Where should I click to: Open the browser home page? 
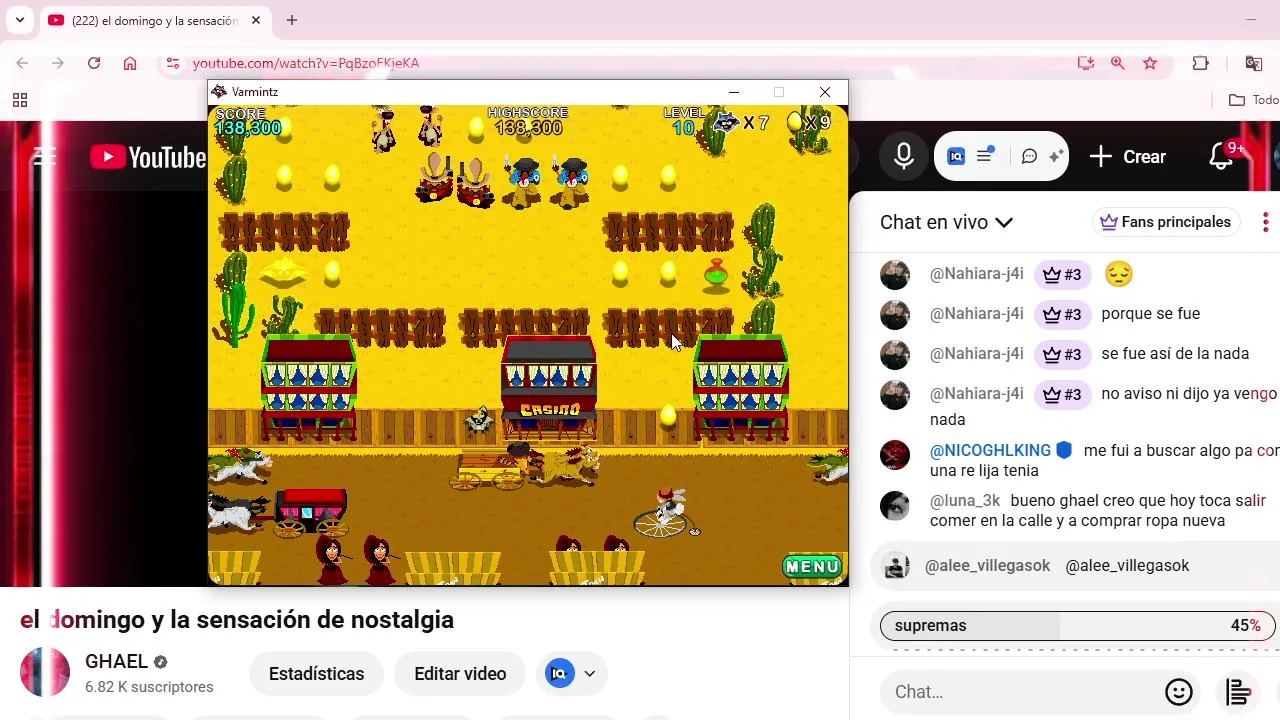point(130,63)
